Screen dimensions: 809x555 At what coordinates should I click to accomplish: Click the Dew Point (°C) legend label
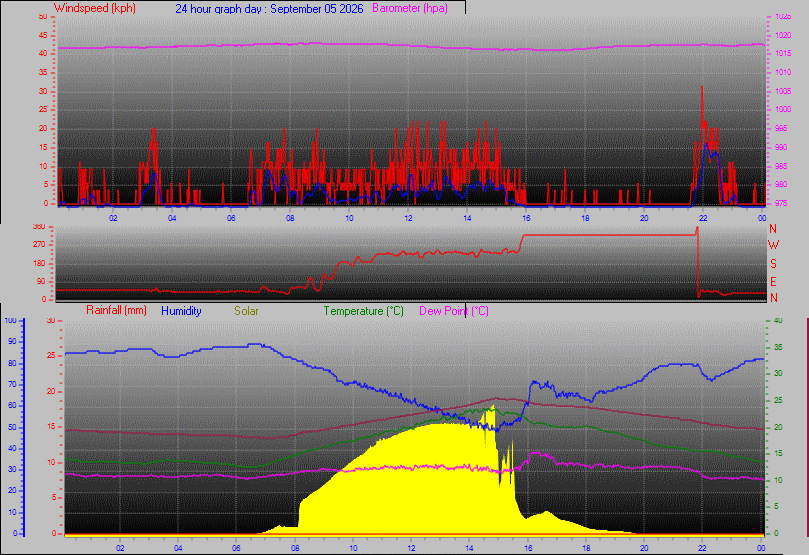tap(454, 311)
